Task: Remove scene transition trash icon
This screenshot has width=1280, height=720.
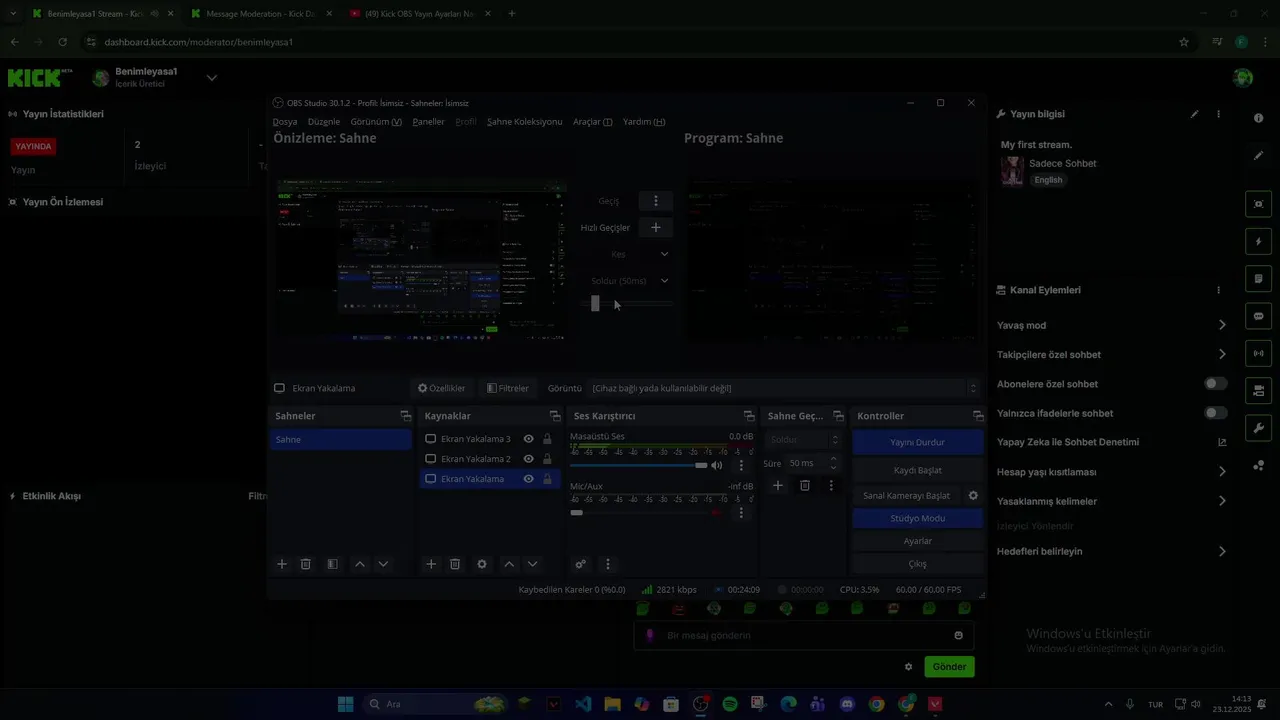Action: point(805,485)
